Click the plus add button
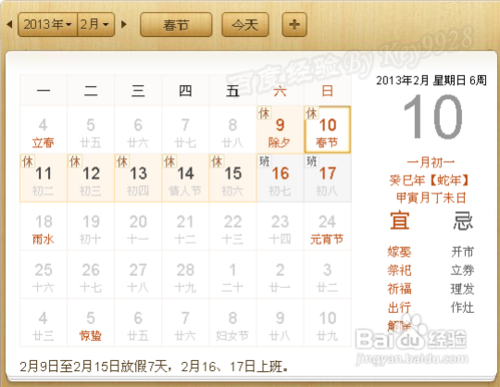Image resolution: width=500 pixels, height=387 pixels. coord(294,24)
